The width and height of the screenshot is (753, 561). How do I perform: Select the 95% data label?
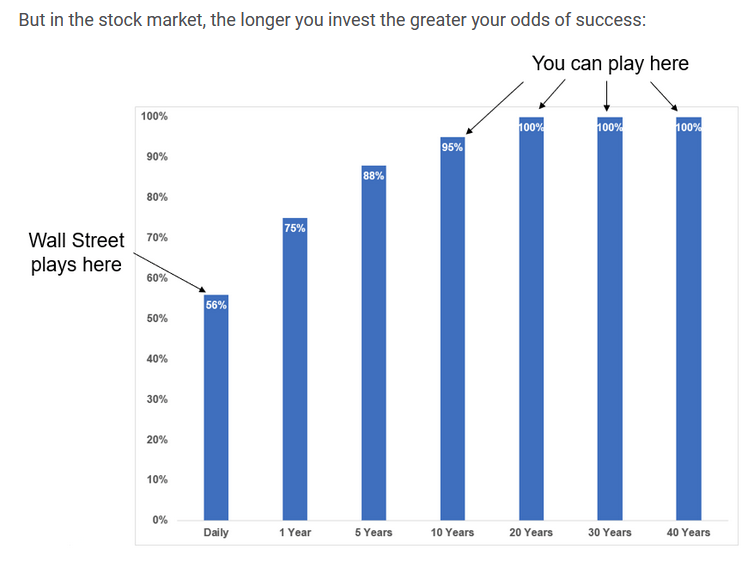(x=452, y=148)
